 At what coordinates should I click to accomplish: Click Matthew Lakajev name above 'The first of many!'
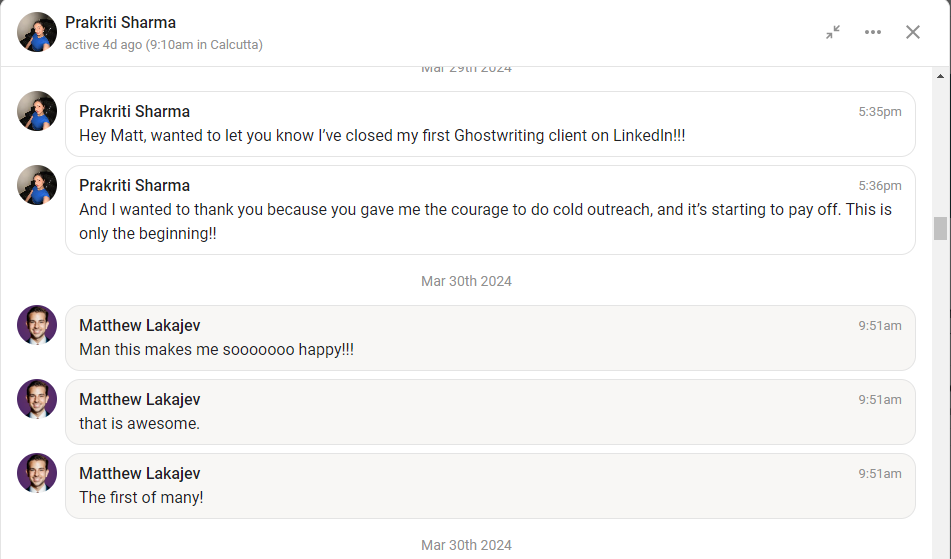[x=139, y=473]
